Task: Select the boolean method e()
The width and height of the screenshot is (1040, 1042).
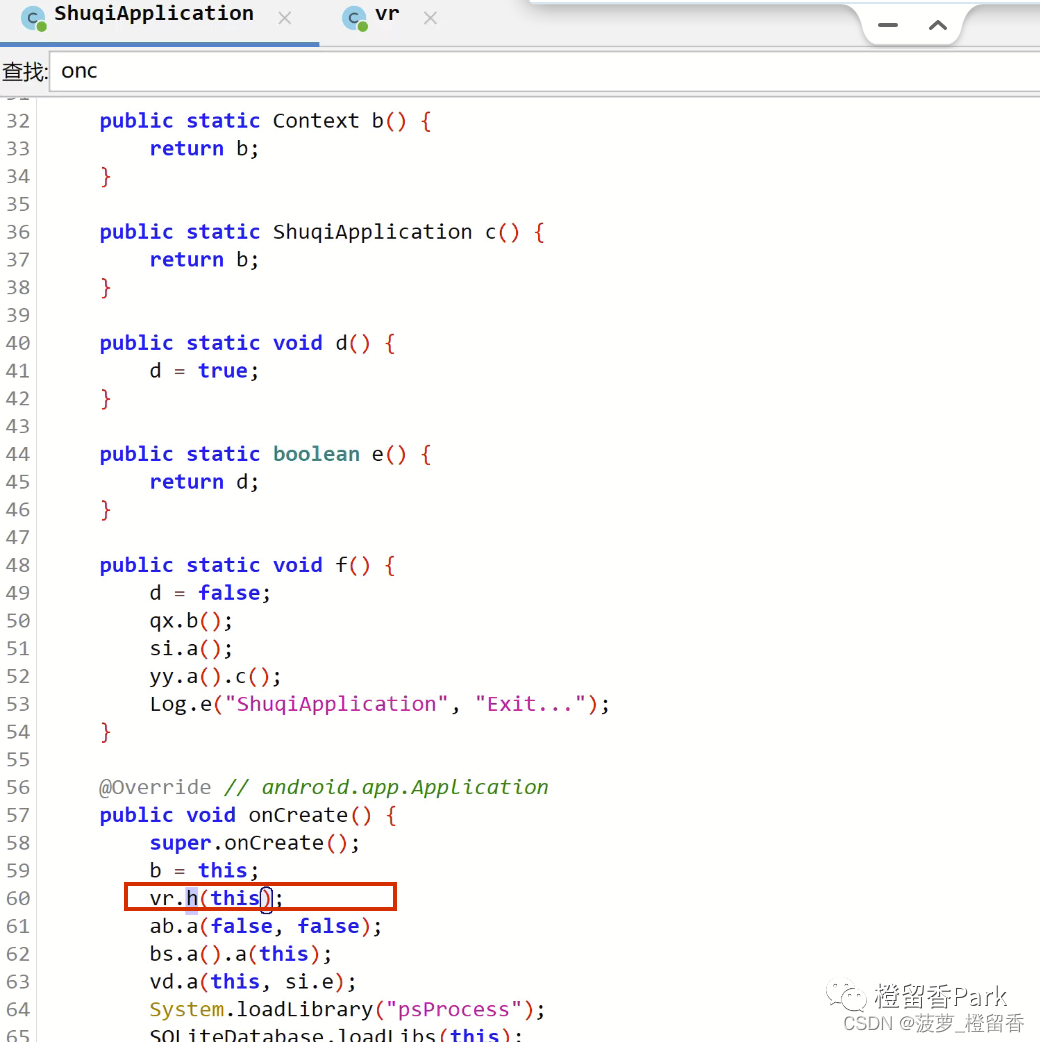Action: (x=390, y=453)
